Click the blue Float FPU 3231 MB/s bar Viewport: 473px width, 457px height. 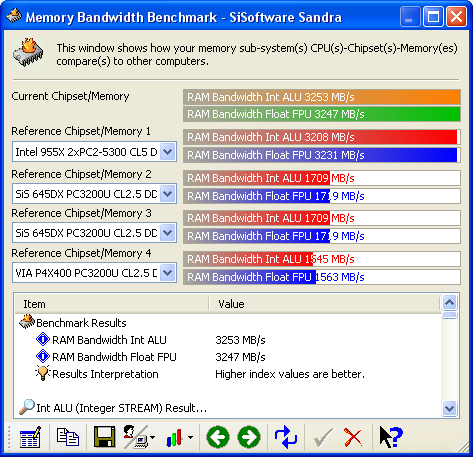322,155
